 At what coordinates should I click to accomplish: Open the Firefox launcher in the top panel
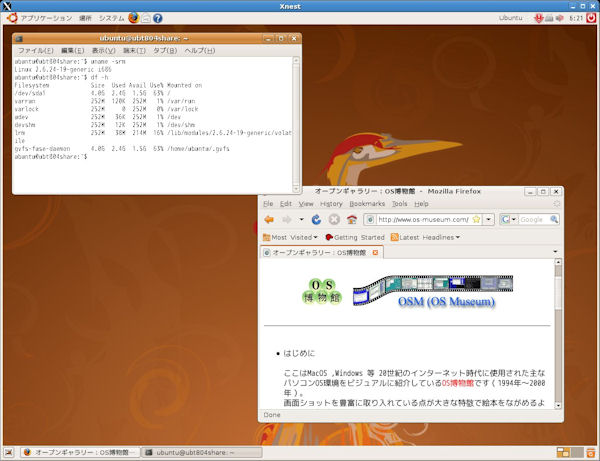[x=134, y=18]
